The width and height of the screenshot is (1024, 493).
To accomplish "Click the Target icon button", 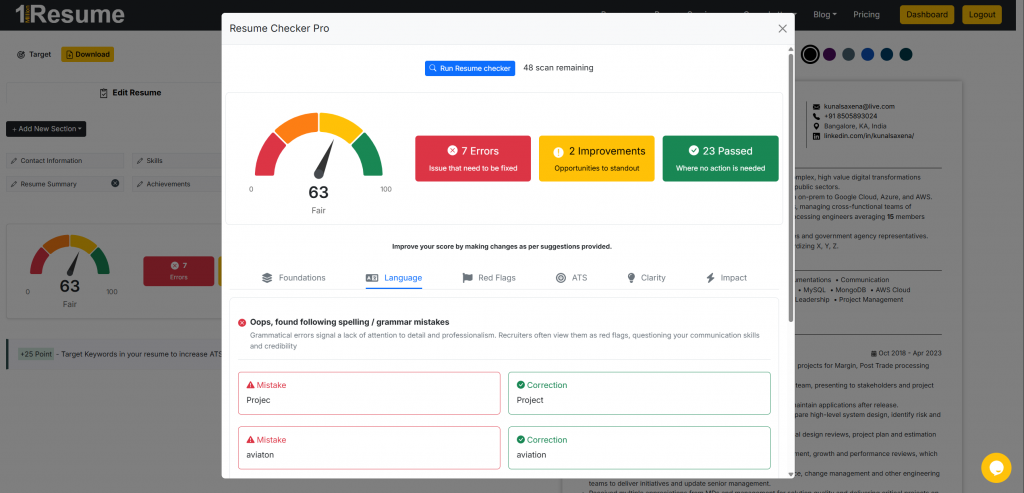I will tap(34, 54).
